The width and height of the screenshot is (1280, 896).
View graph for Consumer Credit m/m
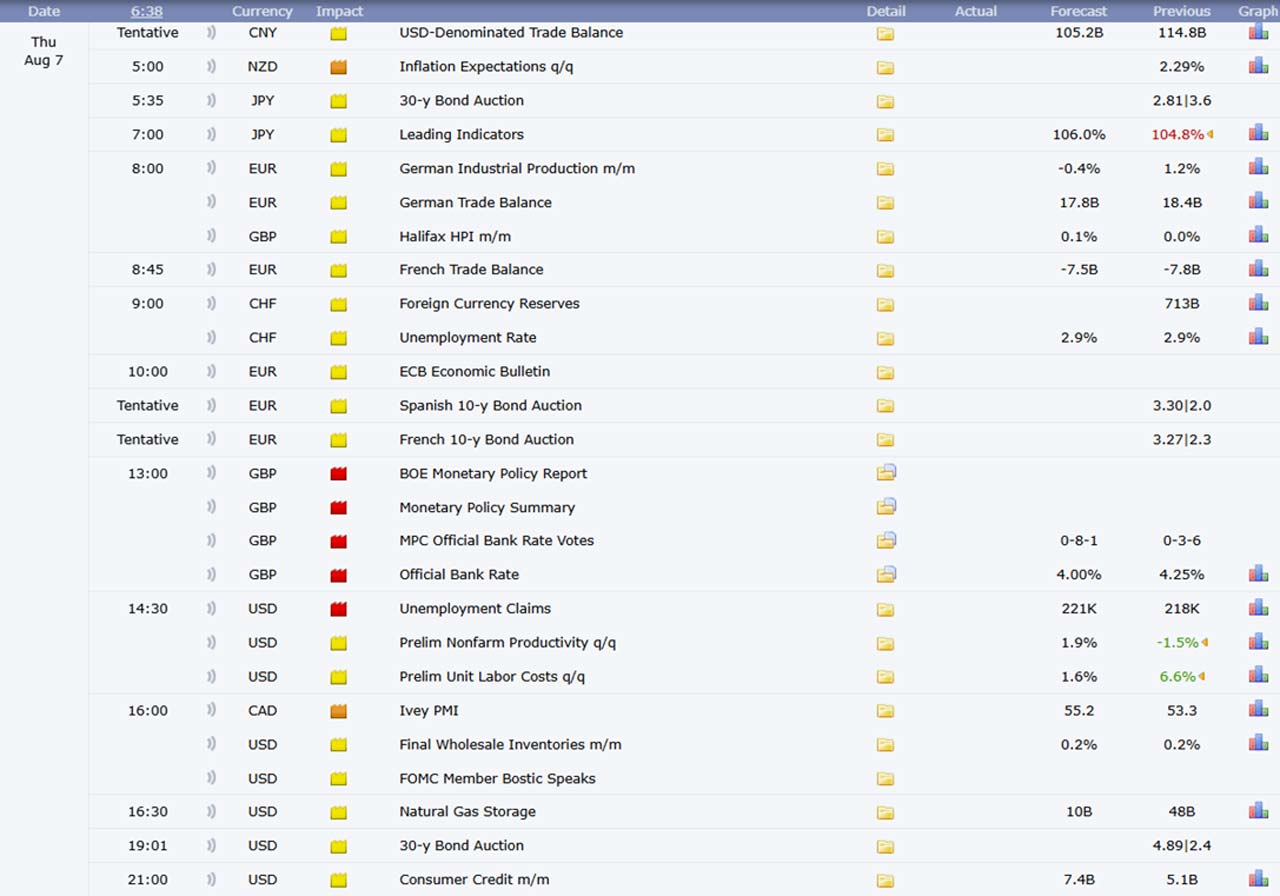pyautogui.click(x=1258, y=878)
